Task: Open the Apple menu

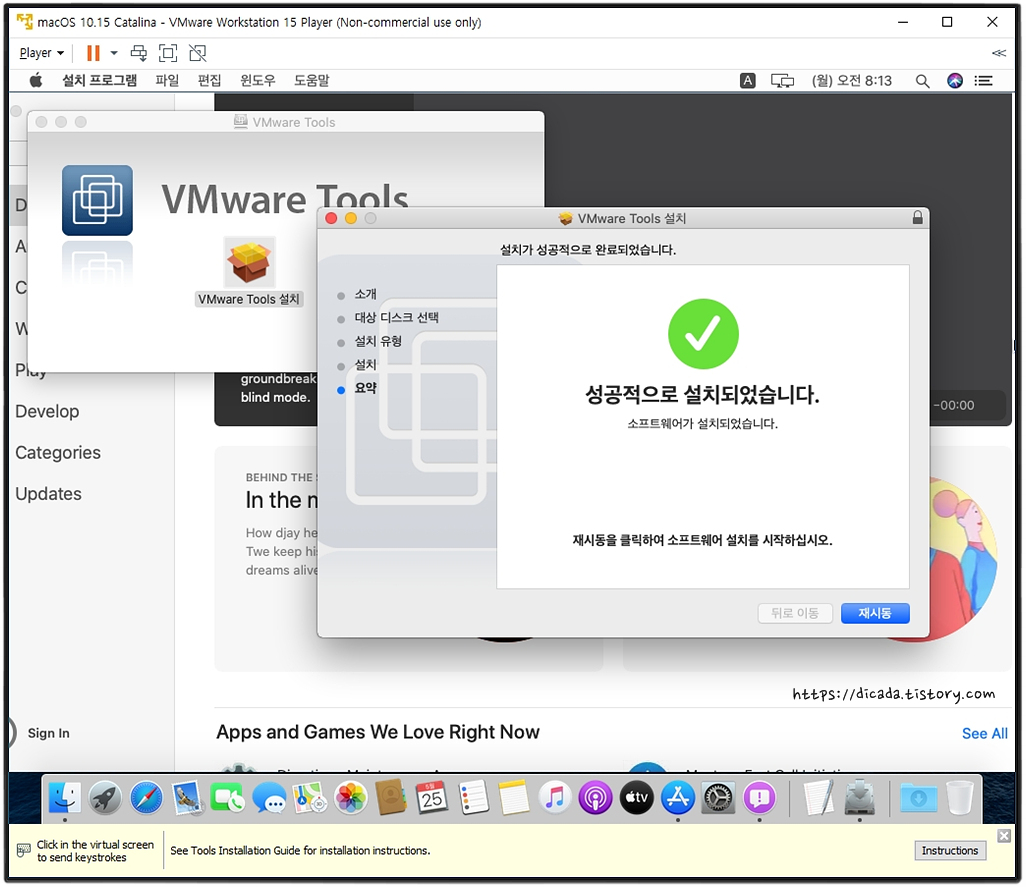Action: tap(36, 80)
